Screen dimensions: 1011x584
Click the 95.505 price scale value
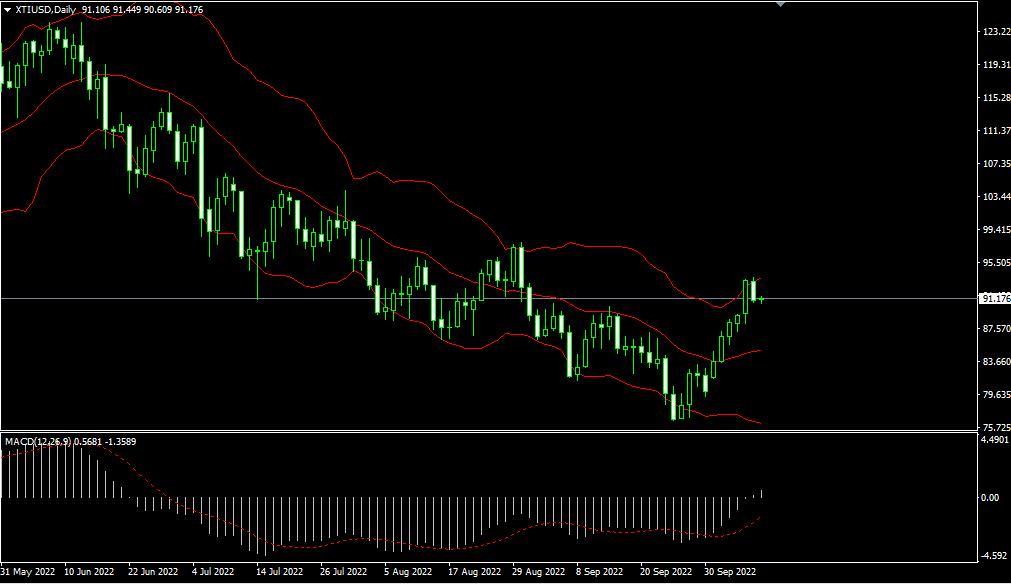(x=996, y=263)
